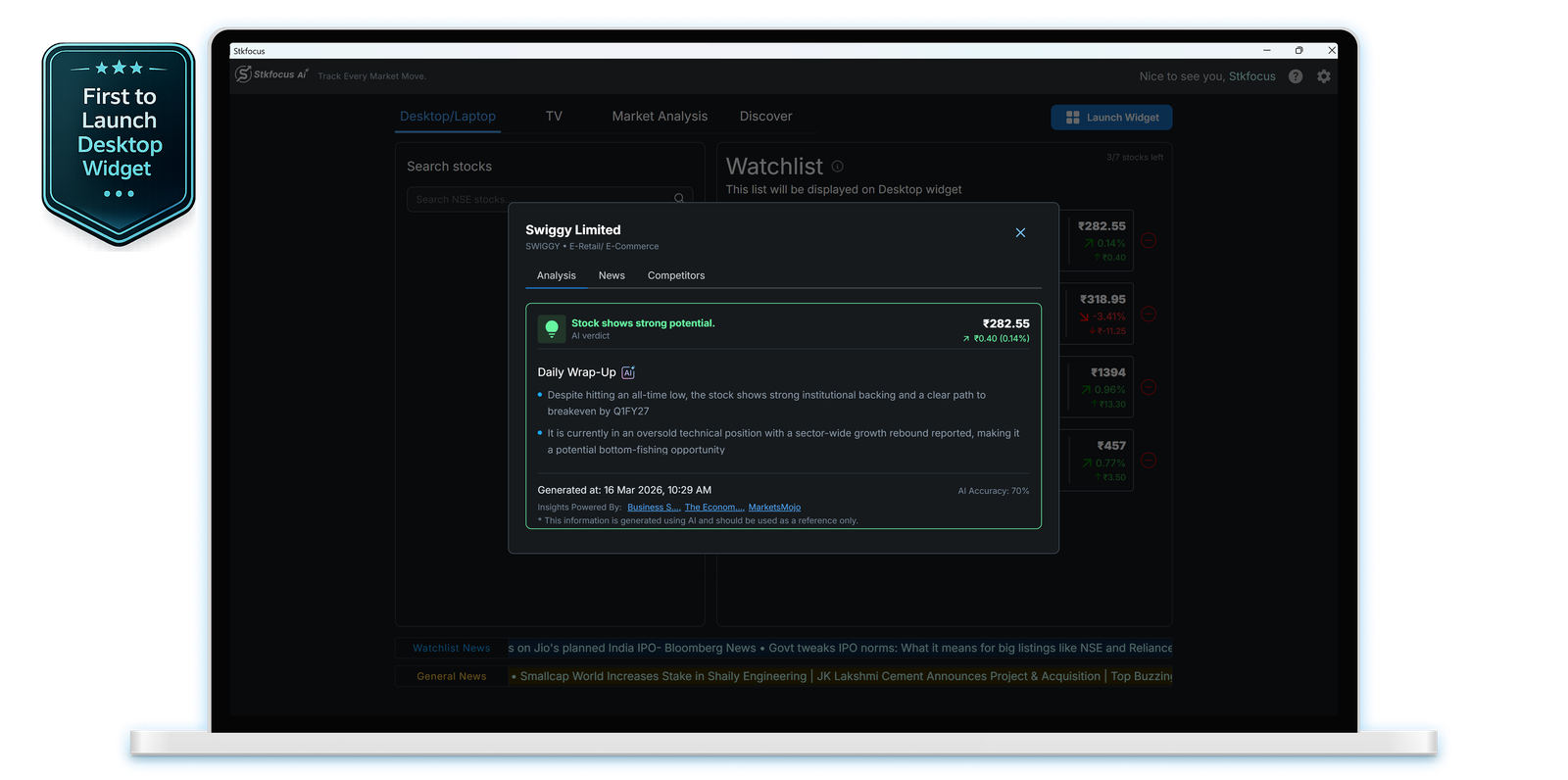Select the Analysis tab

(x=557, y=275)
